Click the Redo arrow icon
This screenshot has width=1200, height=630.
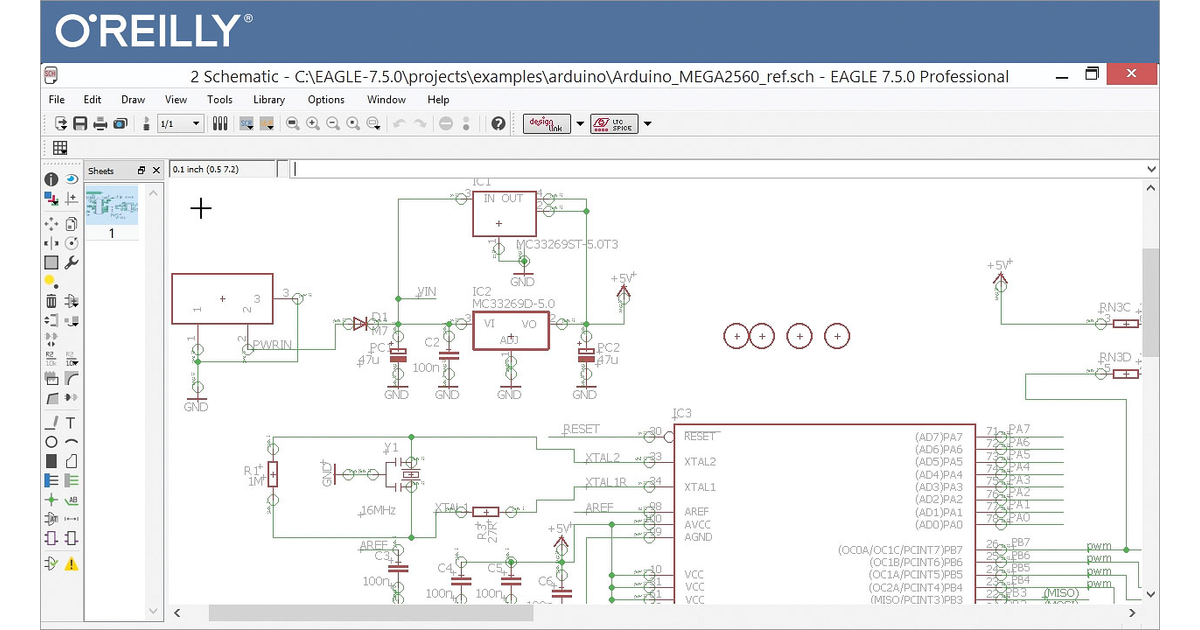tap(419, 123)
